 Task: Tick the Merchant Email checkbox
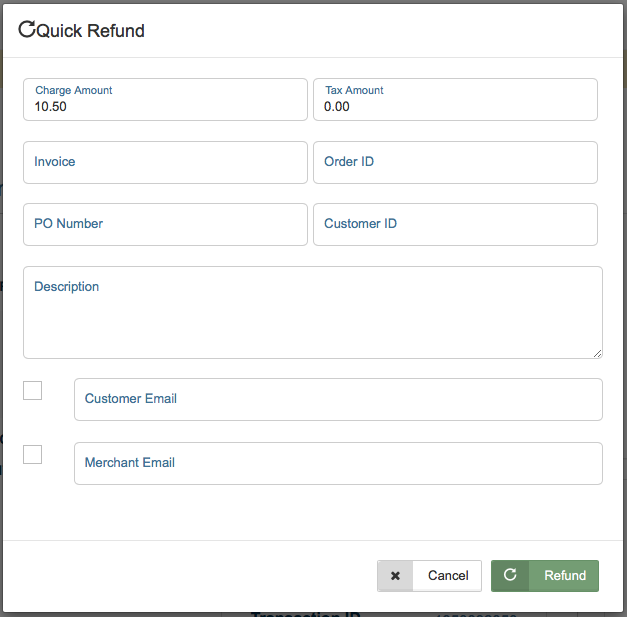[x=33, y=454]
